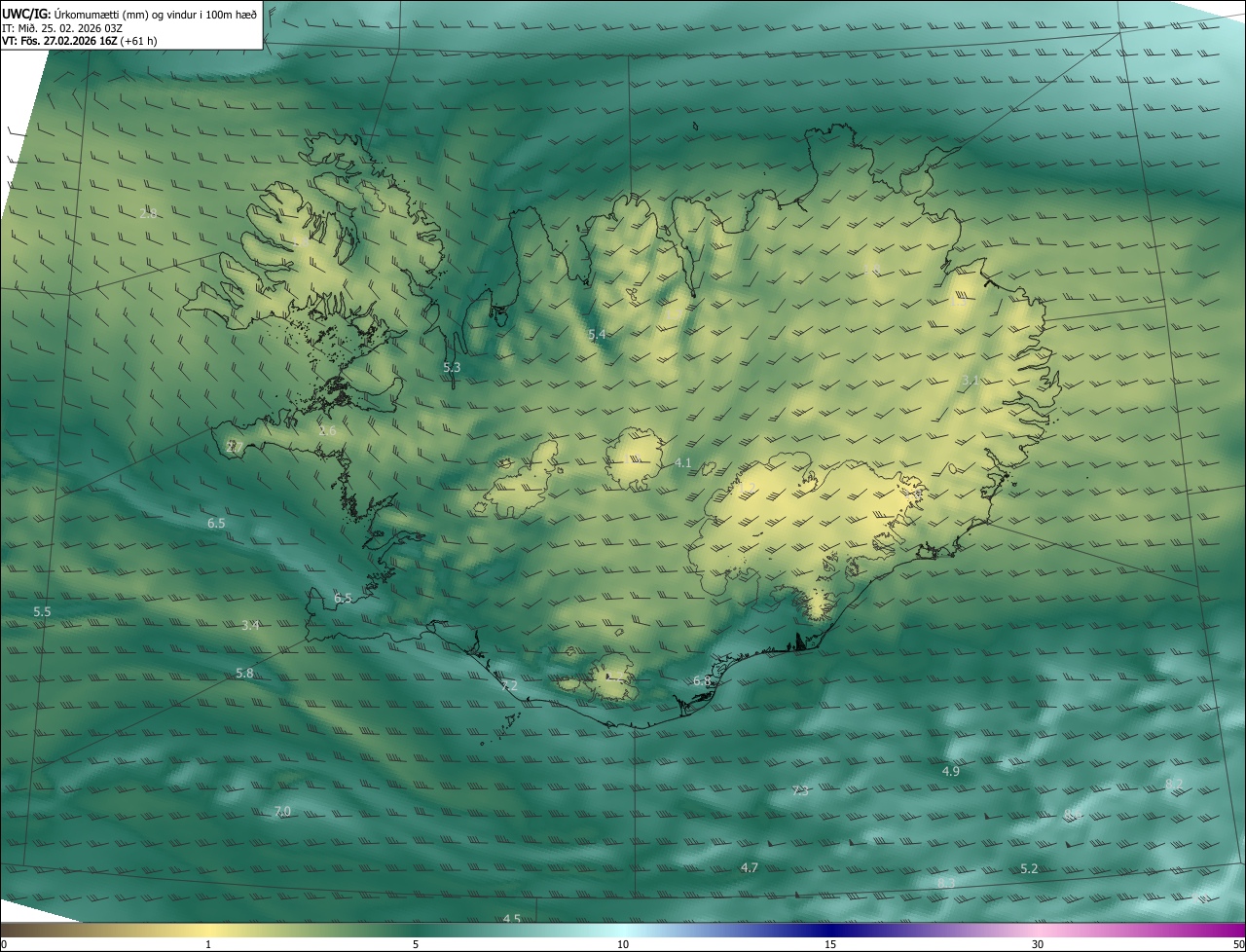Click the '50' tick label on the colour scale
Screen dimensions: 1246x952
[x=1238, y=944]
